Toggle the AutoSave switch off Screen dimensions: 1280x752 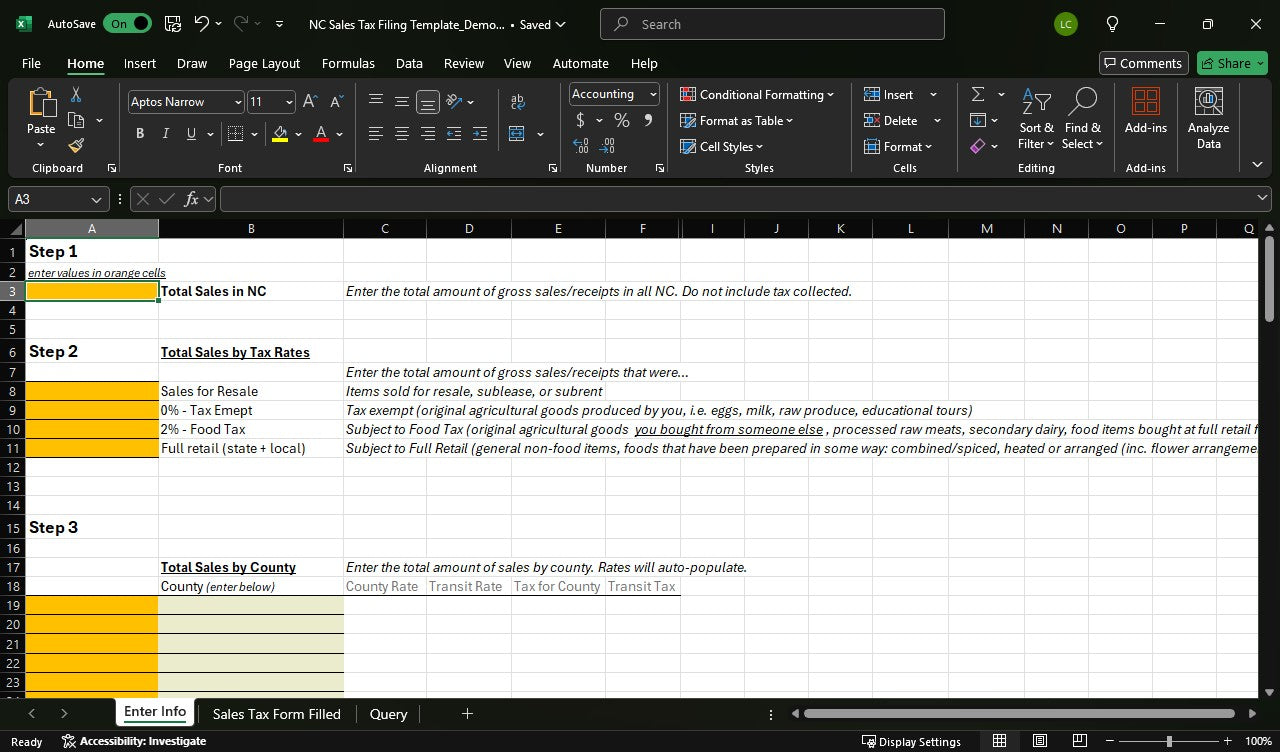pyautogui.click(x=128, y=24)
